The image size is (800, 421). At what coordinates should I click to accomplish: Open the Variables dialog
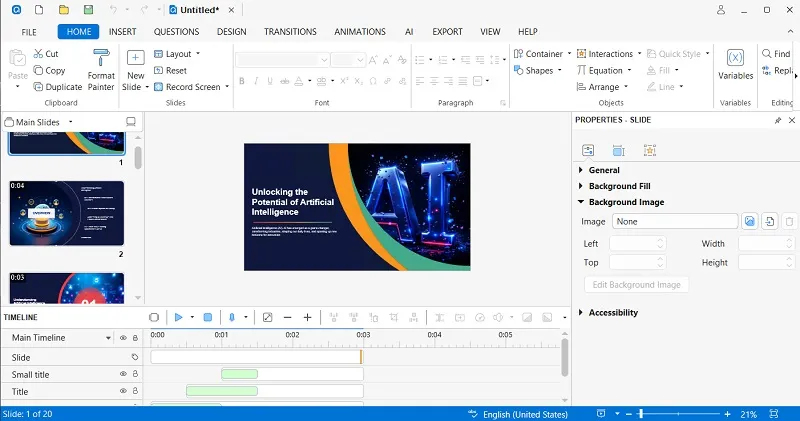click(x=735, y=65)
